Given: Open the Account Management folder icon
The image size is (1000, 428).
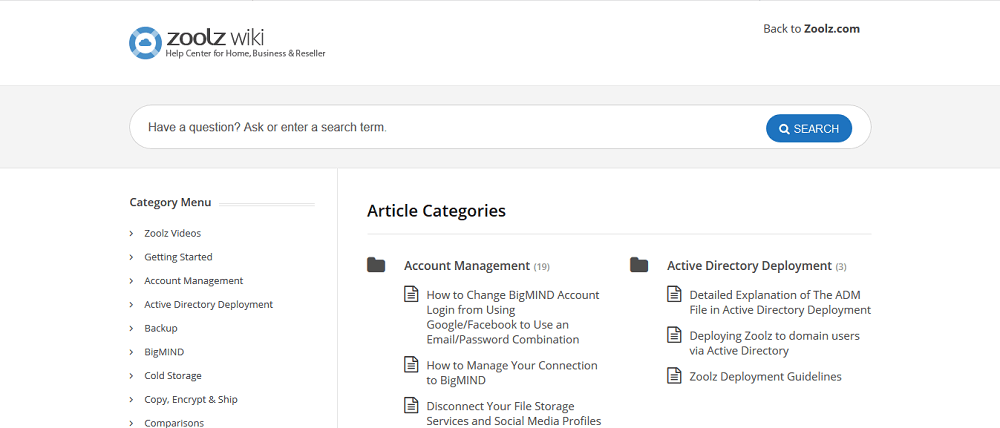Looking at the screenshot, I should 376,265.
